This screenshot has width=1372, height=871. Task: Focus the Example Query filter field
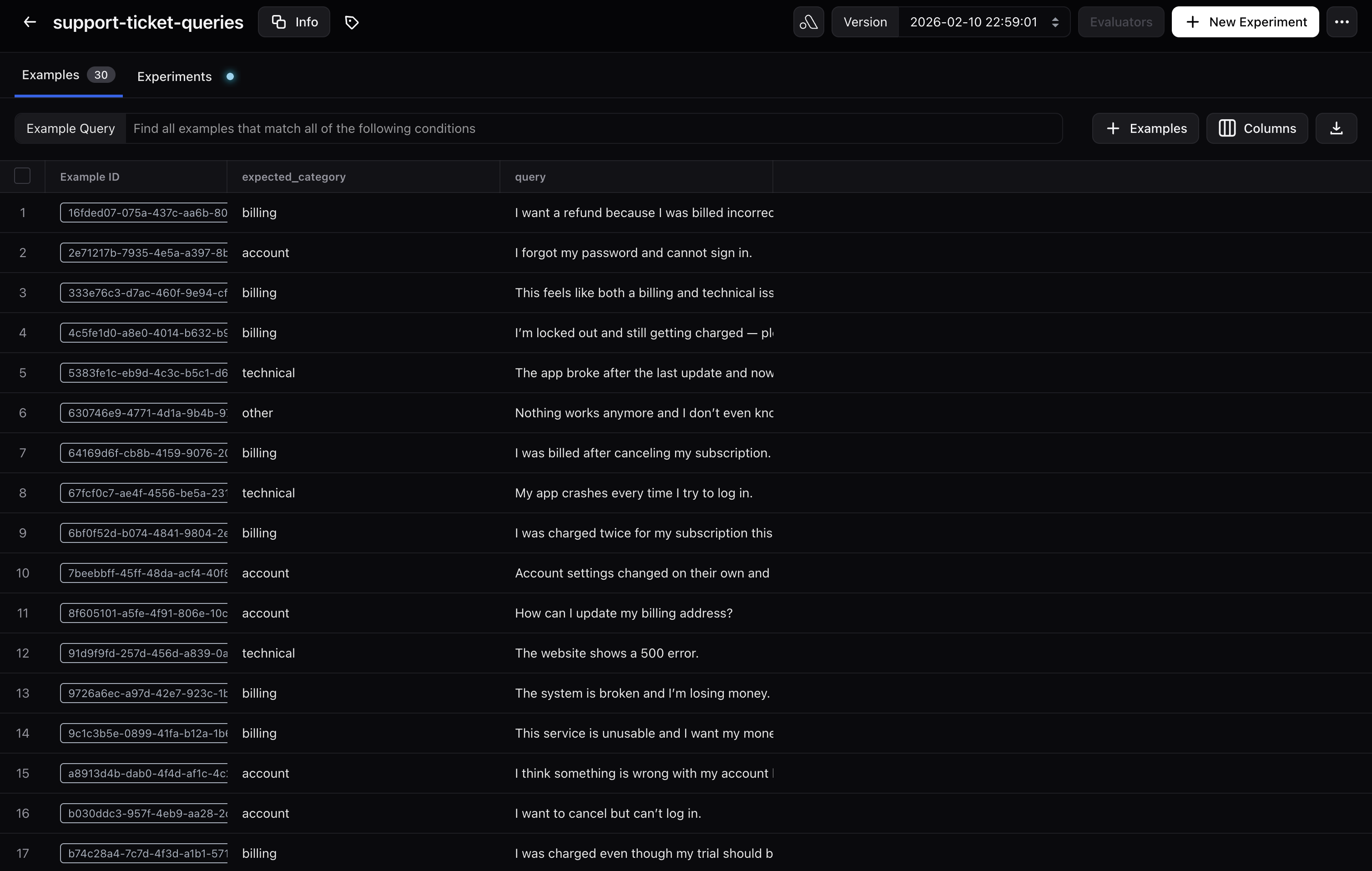point(593,128)
